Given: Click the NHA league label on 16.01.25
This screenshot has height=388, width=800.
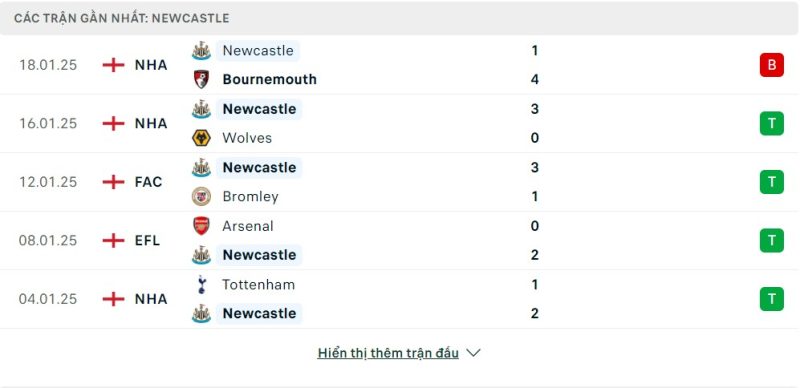Looking at the screenshot, I should (x=151, y=124).
